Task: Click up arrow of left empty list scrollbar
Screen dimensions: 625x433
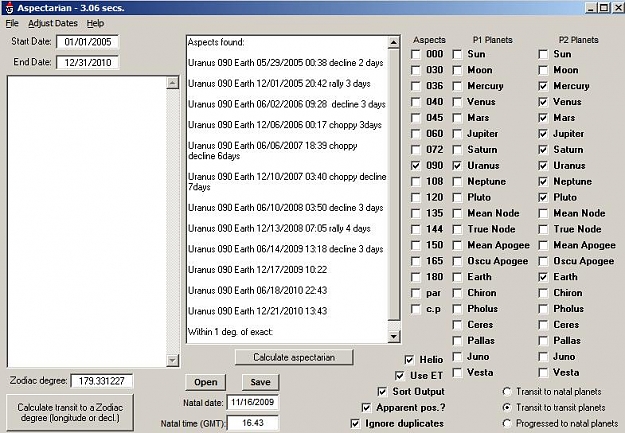Action: point(172,83)
